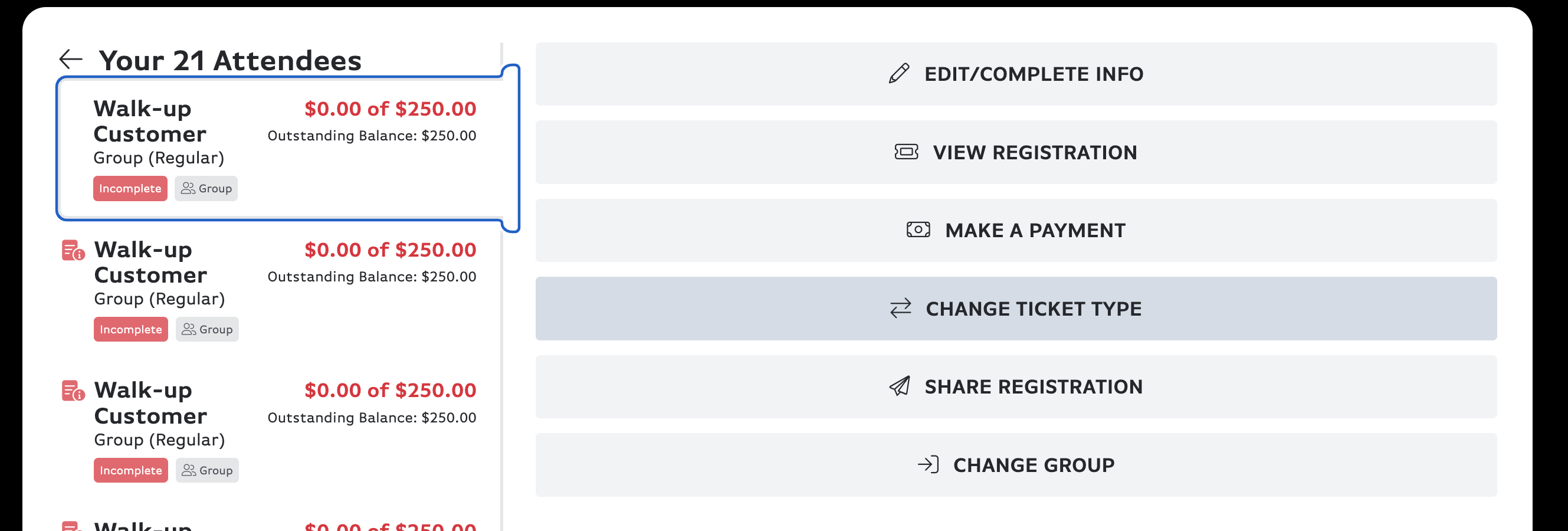Click the ticket icon beside View Registration
Screen dimensions: 1568x531
906,152
